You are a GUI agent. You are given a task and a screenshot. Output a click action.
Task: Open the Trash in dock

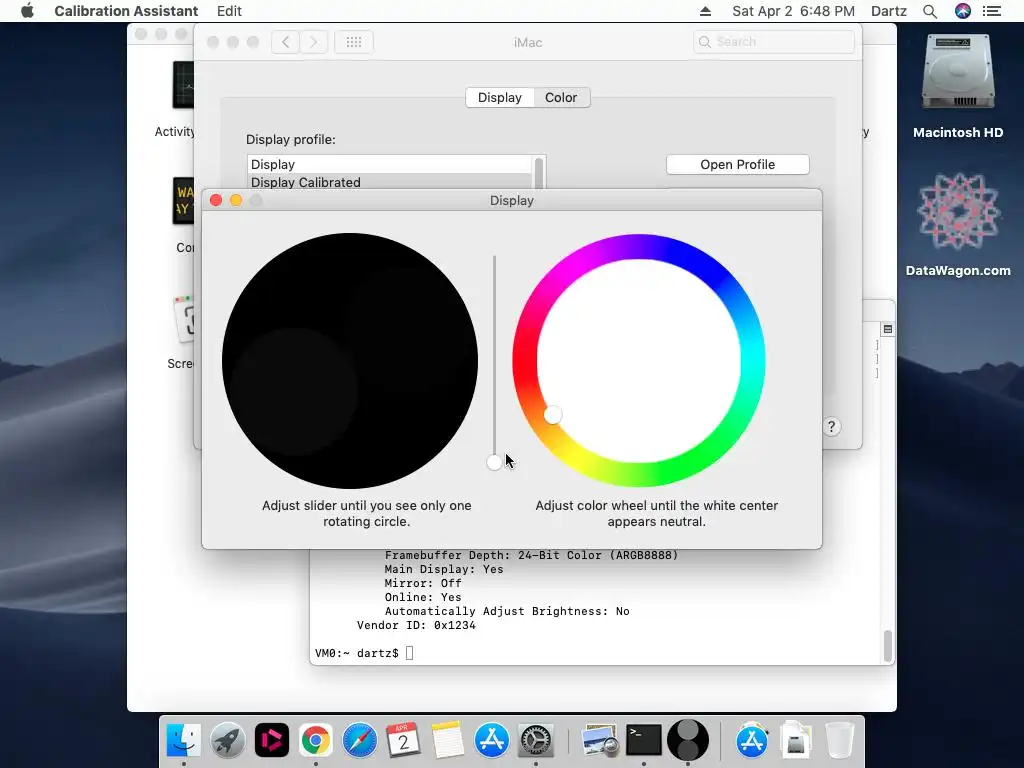839,740
